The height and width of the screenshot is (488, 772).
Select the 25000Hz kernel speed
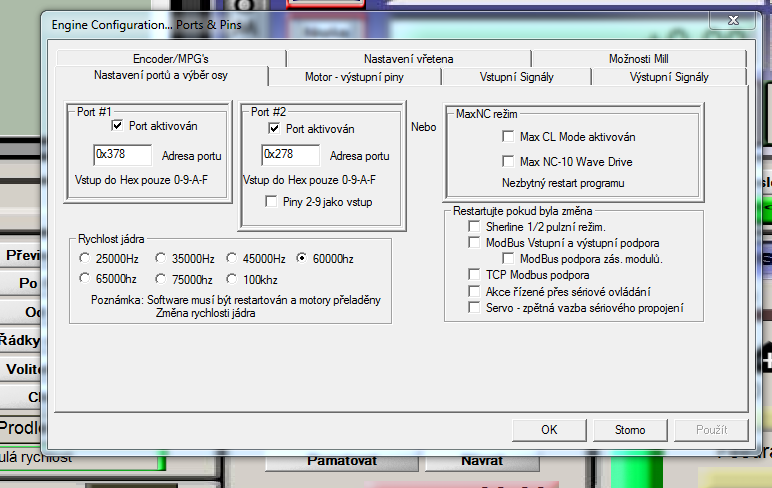[x=86, y=259]
